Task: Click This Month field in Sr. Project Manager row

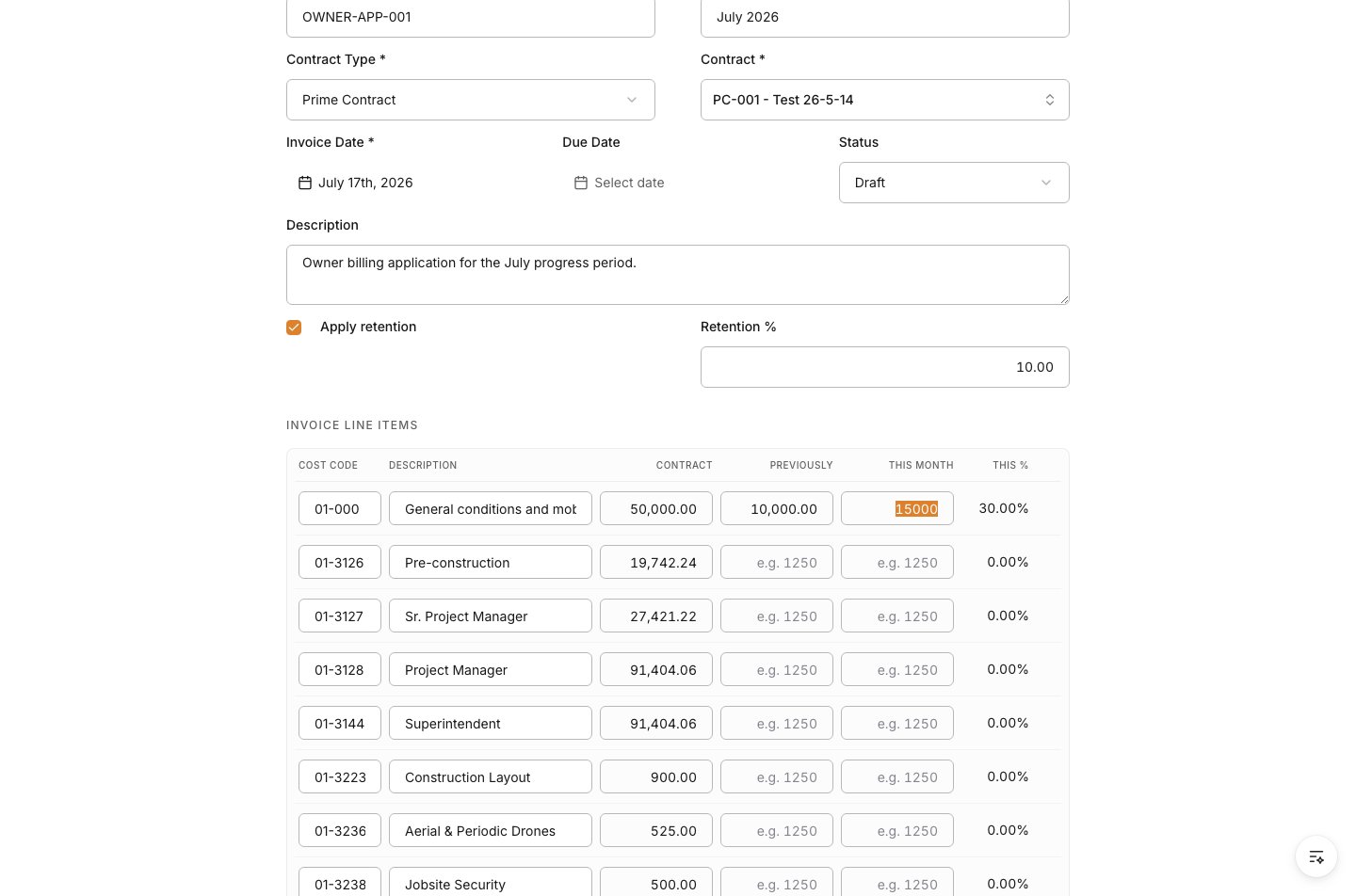Action: point(897,616)
